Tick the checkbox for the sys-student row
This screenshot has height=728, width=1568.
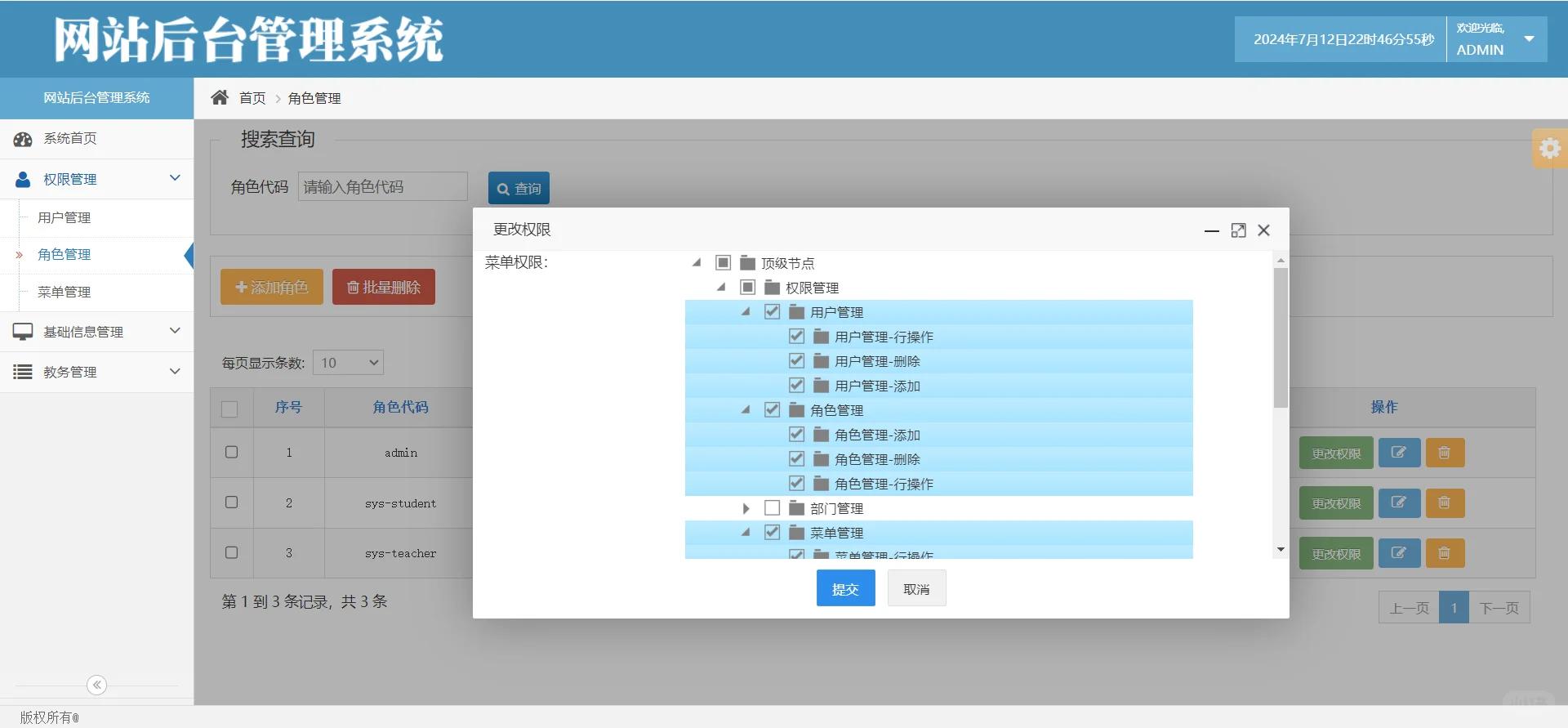coord(232,502)
